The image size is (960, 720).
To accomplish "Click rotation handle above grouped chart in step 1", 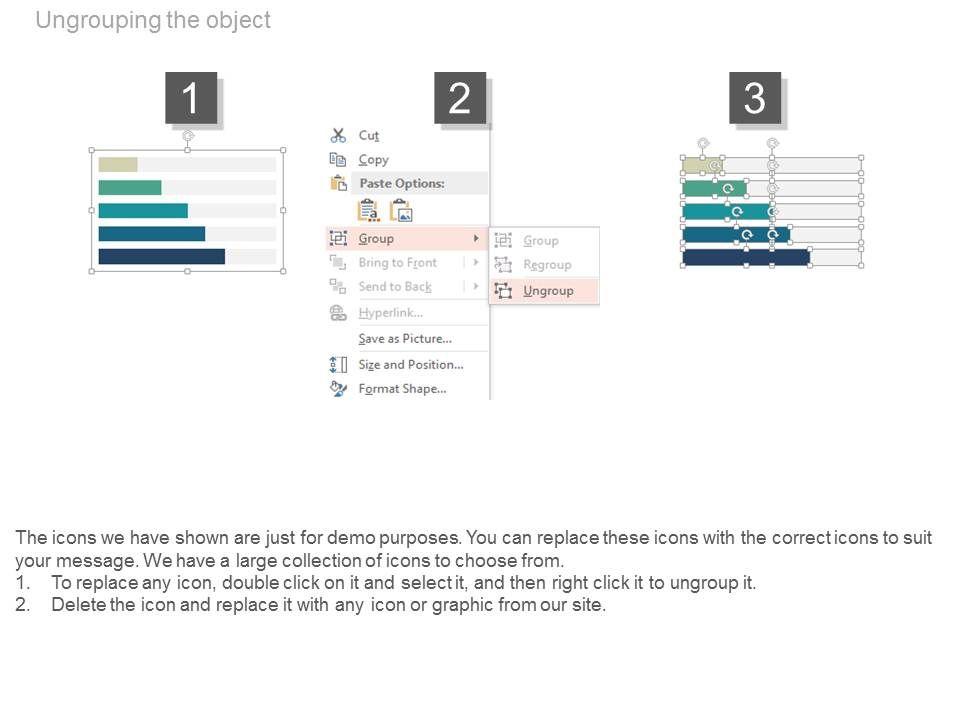I will [x=187, y=134].
